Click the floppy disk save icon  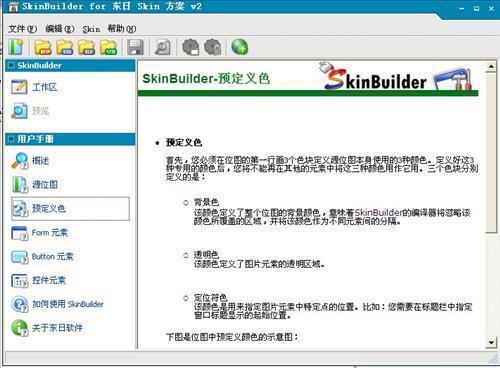coord(135,47)
